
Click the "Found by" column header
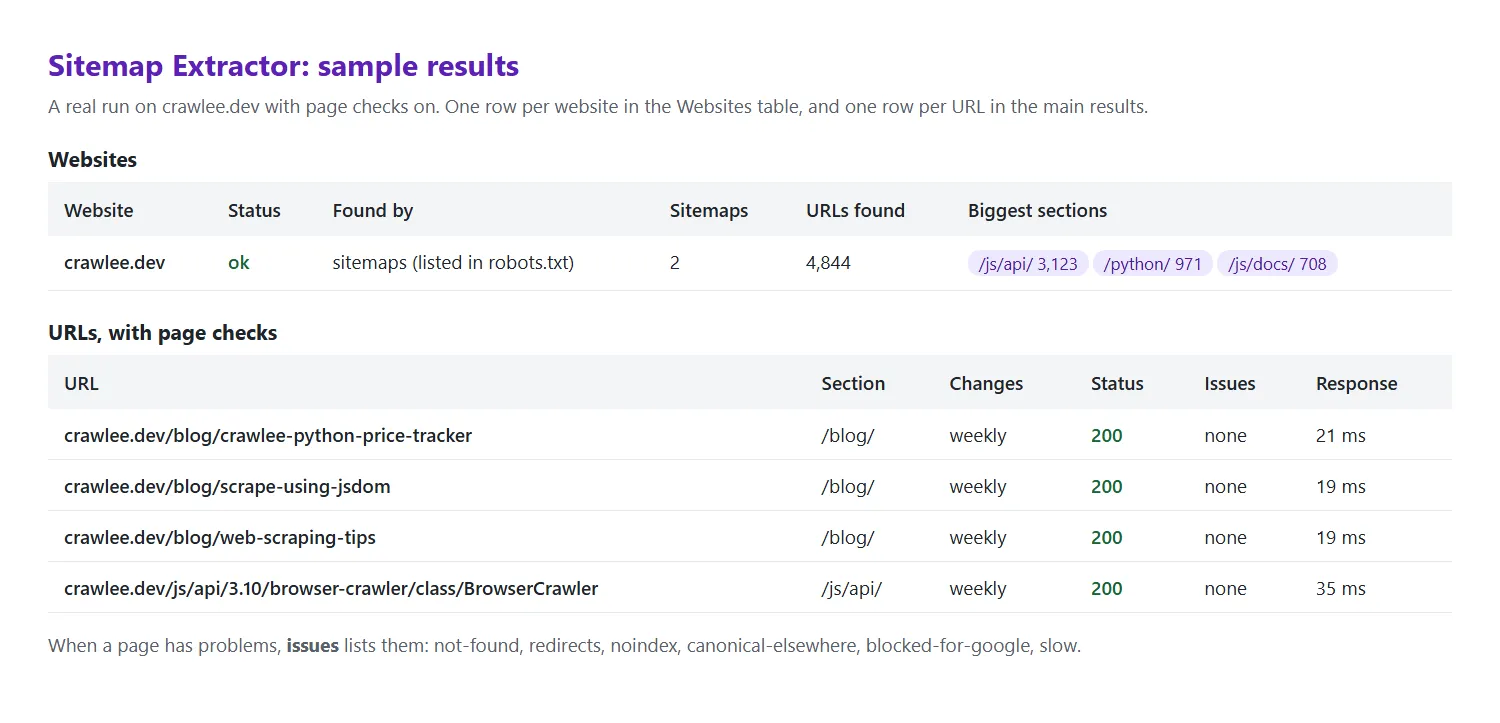(x=373, y=211)
